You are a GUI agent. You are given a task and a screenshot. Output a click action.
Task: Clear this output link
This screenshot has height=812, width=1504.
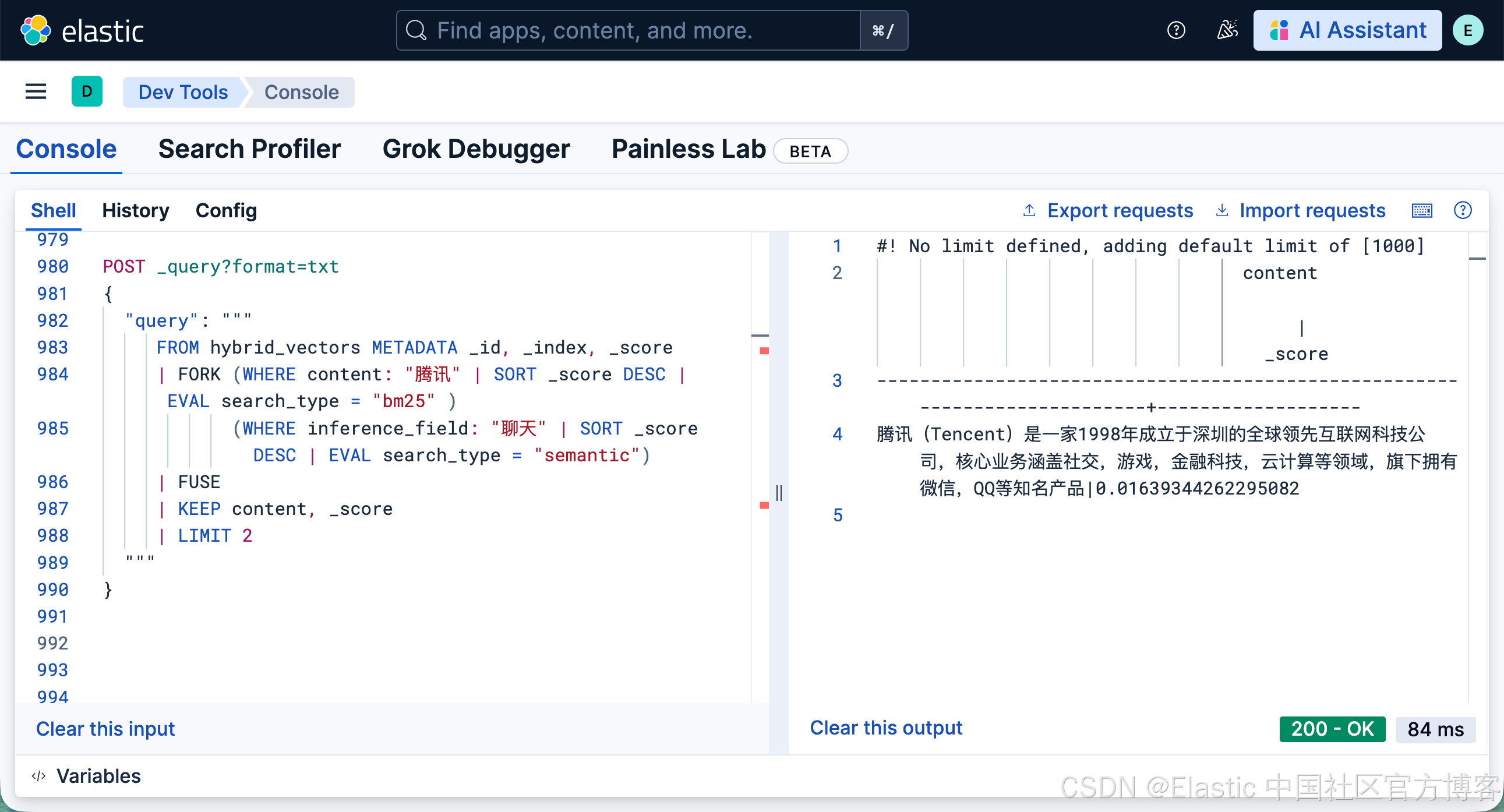point(886,728)
